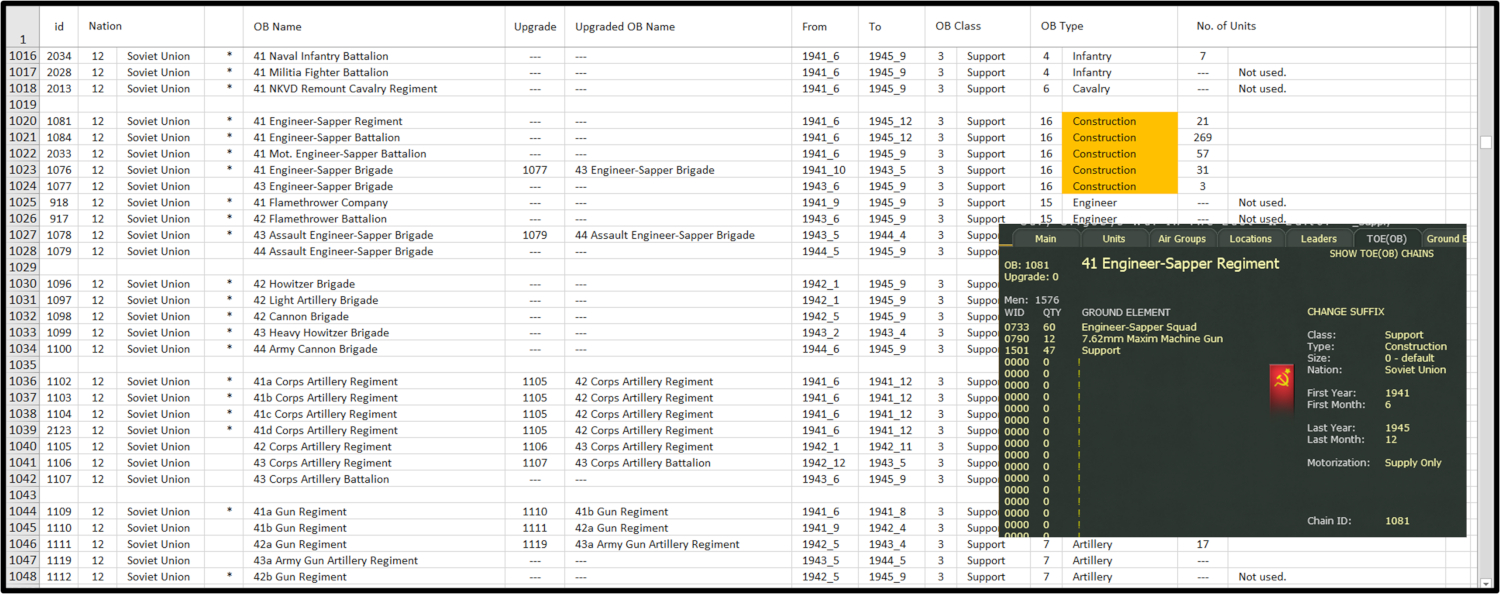Select the '43 Heavy Howitzer Brigade' cell

coord(374,333)
